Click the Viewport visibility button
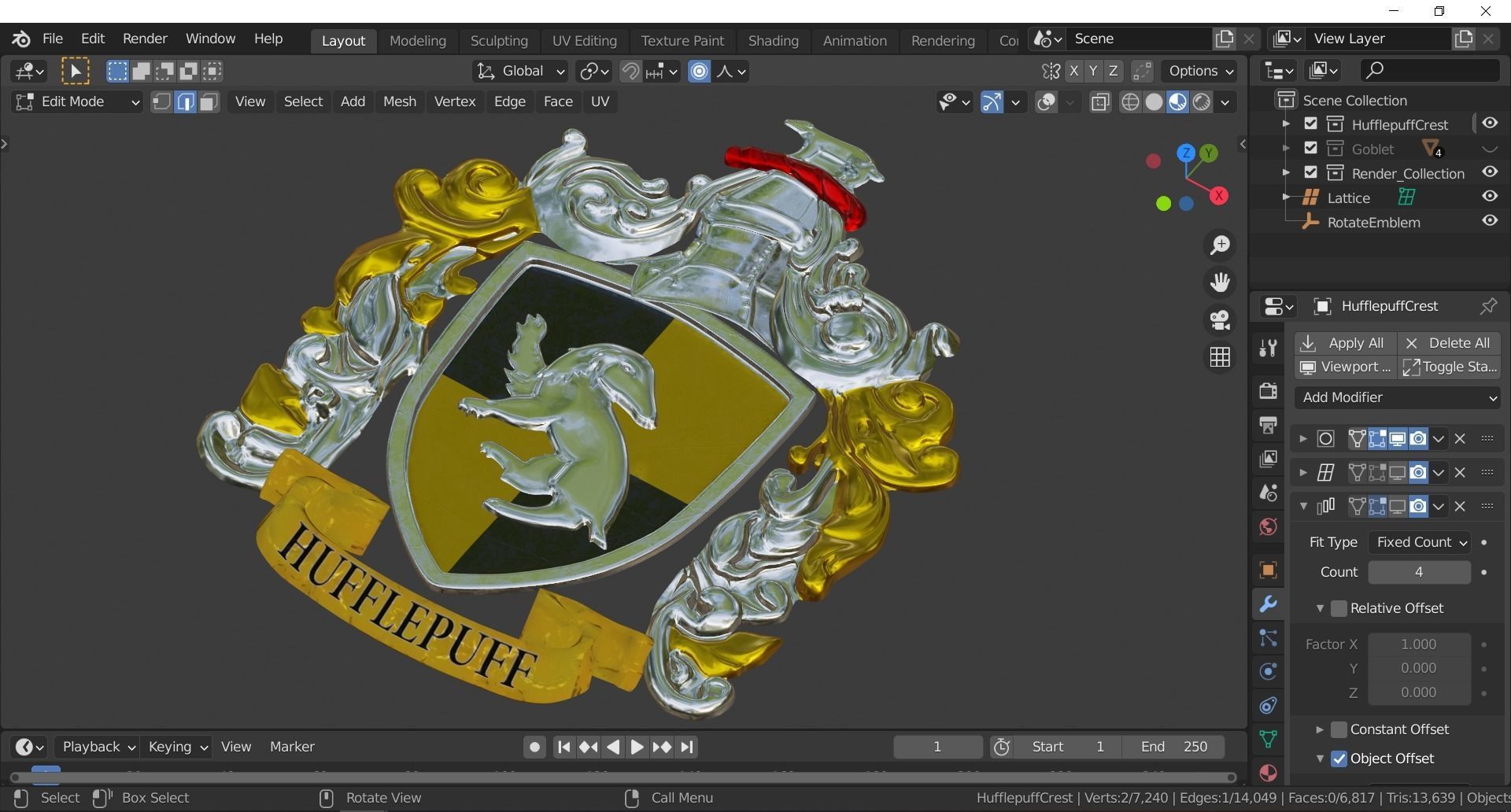Viewport: 1511px width, 812px height. click(x=1346, y=367)
